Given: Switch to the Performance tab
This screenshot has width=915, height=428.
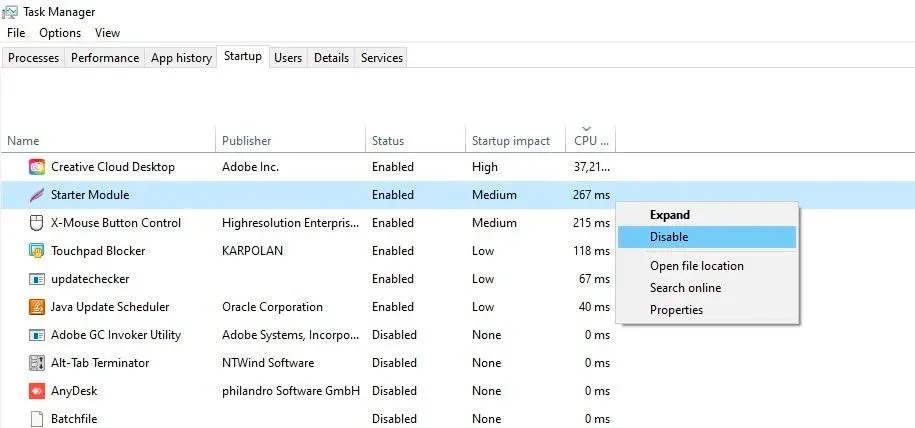Looking at the screenshot, I should point(105,58).
